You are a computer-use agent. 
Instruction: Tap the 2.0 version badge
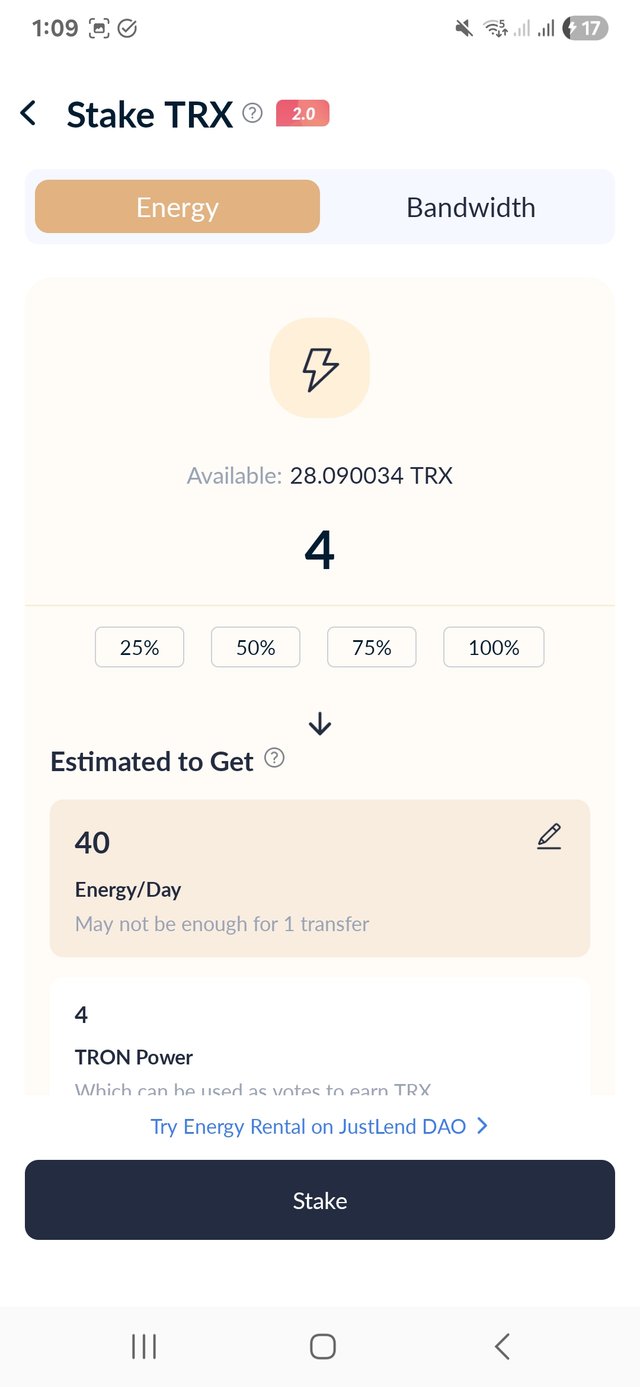pyautogui.click(x=302, y=114)
